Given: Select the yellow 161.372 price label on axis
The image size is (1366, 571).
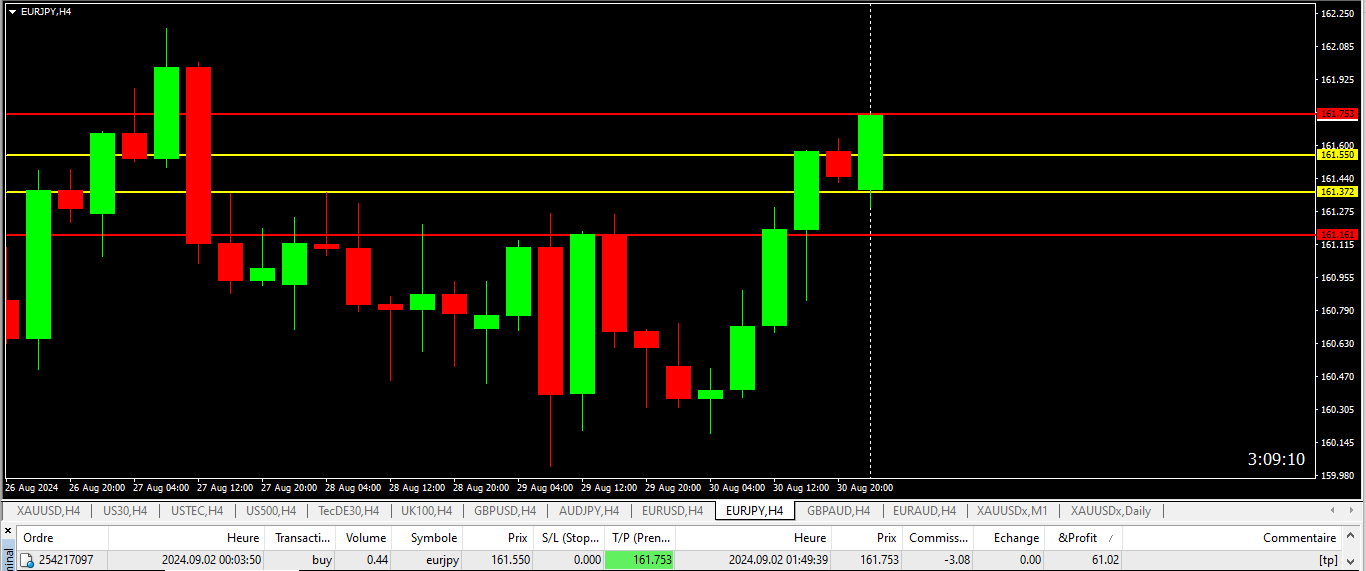Looking at the screenshot, I should pyautogui.click(x=1337, y=191).
